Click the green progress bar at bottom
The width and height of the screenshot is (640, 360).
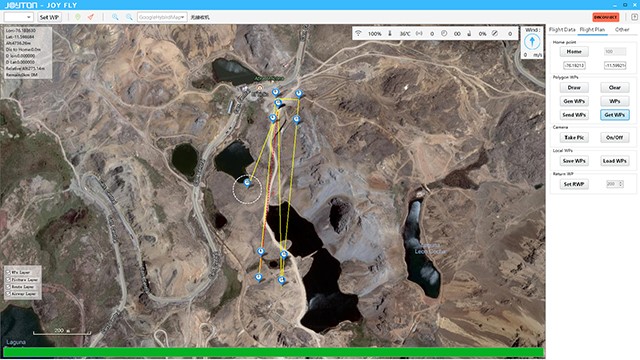point(273,352)
